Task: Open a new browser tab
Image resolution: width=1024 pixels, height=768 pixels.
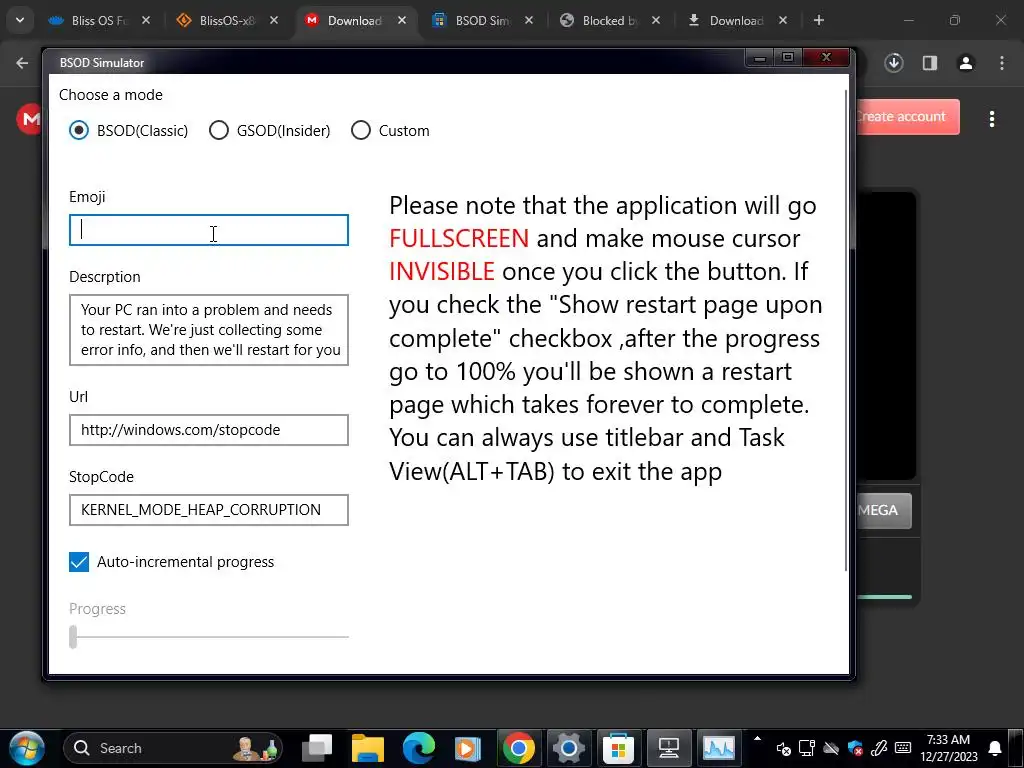Action: pos(819,20)
